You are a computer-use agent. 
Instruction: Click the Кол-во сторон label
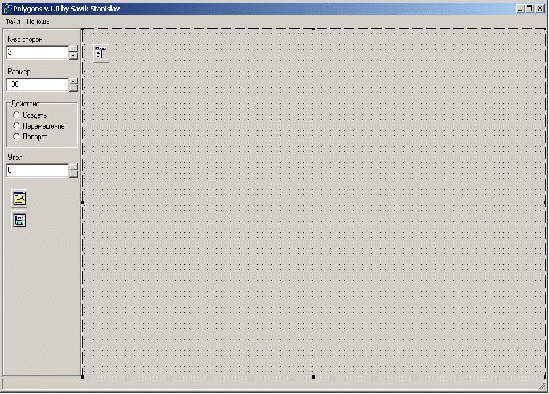[25, 40]
